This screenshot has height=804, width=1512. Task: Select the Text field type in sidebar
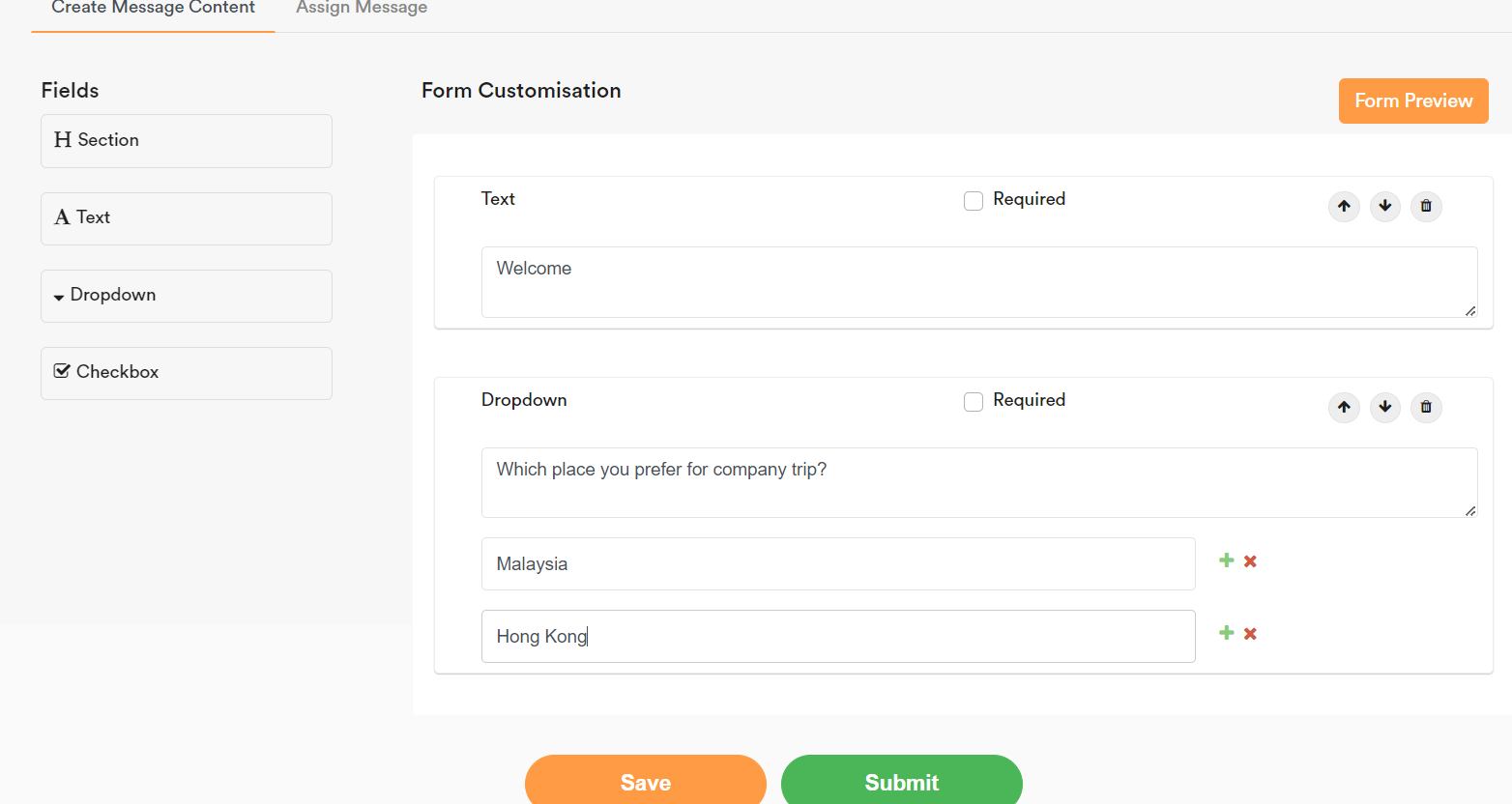pyautogui.click(x=186, y=217)
